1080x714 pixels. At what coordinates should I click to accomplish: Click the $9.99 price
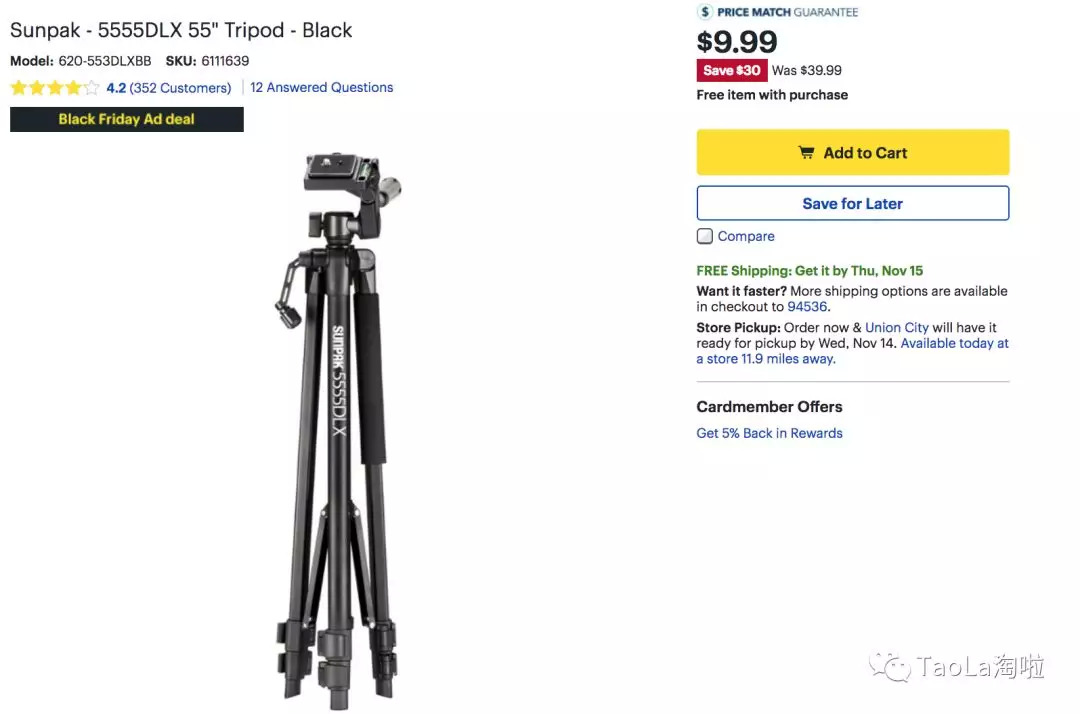click(737, 41)
